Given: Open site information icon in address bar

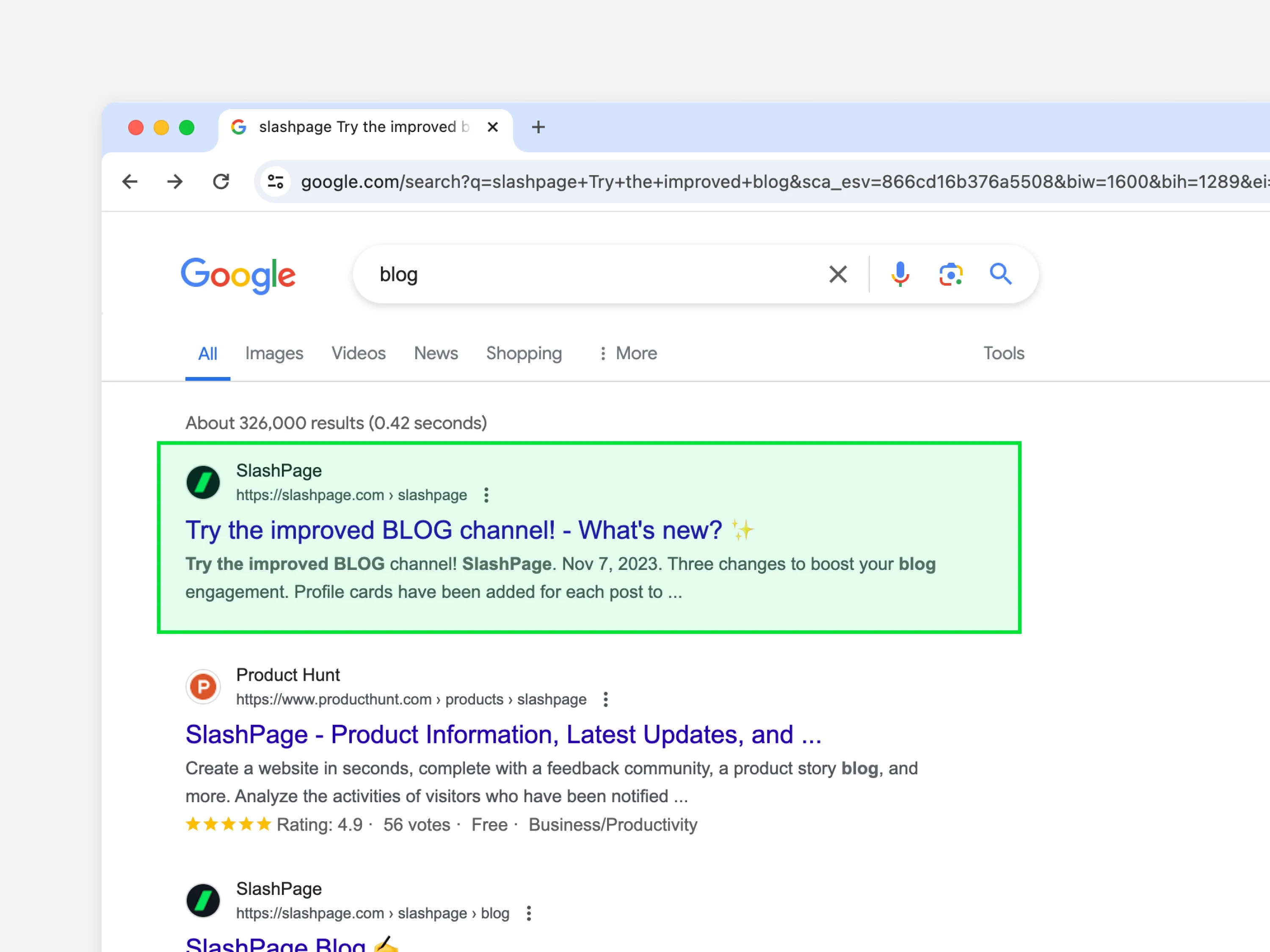Looking at the screenshot, I should pos(276,182).
